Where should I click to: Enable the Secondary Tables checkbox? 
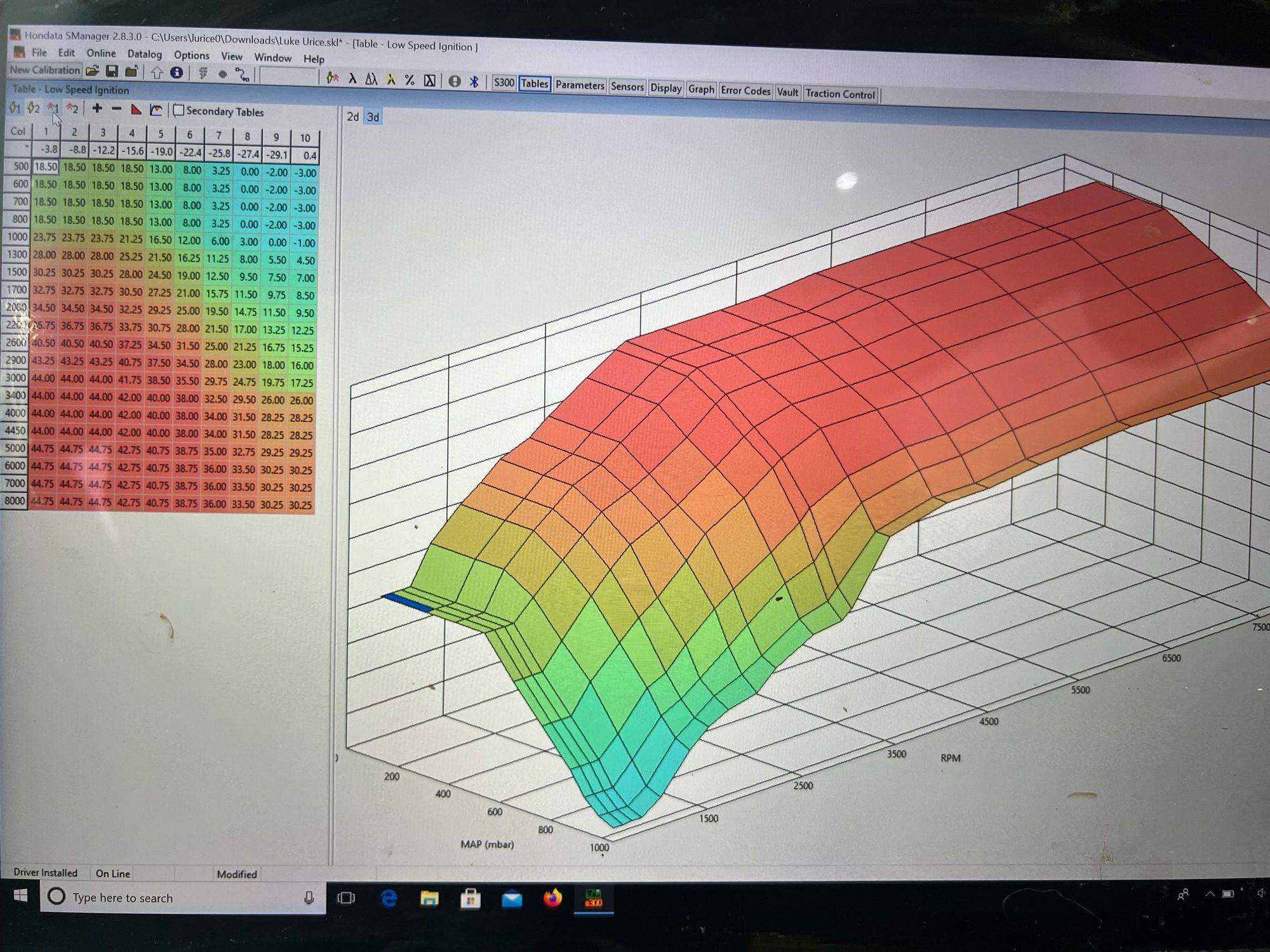tap(179, 110)
